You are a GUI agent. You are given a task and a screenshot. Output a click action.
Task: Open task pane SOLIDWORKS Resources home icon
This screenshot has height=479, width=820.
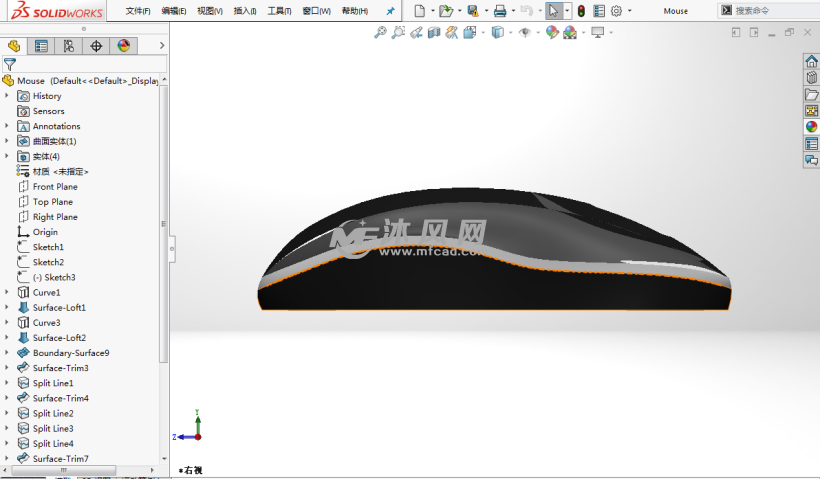[x=811, y=61]
